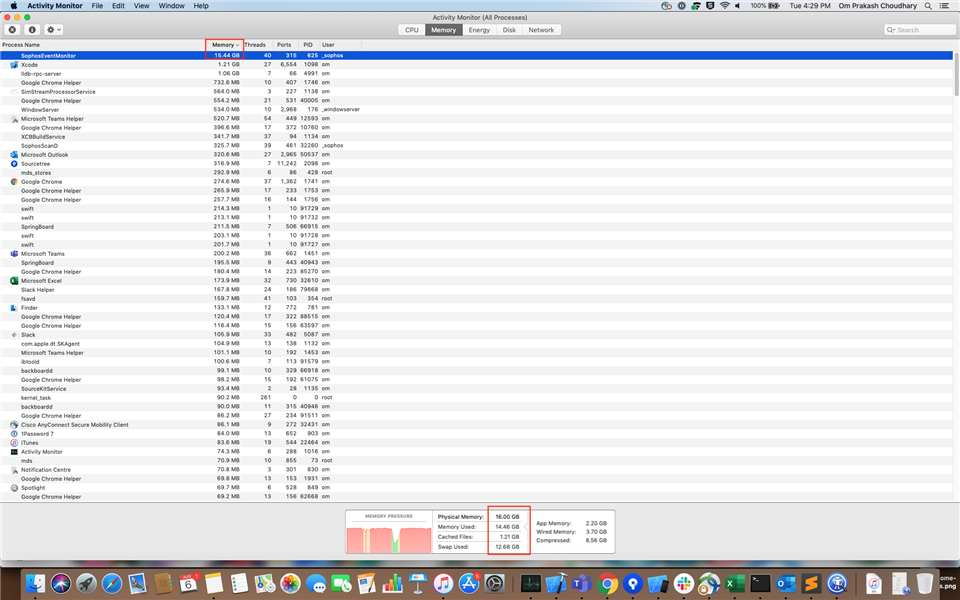
Task: Select the mds_stores process row
Action: pyautogui.click(x=476, y=173)
